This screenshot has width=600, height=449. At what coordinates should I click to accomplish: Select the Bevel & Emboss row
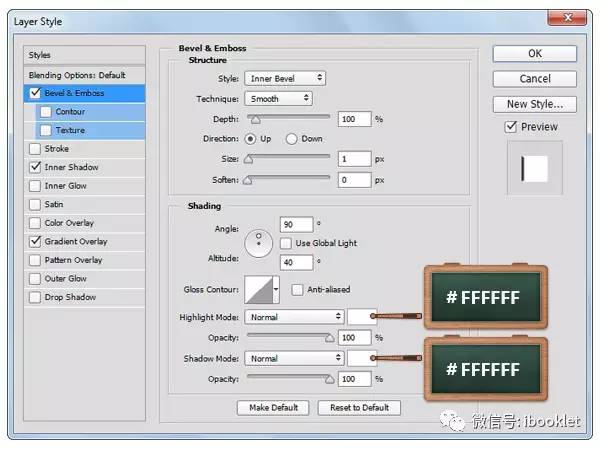click(x=85, y=93)
